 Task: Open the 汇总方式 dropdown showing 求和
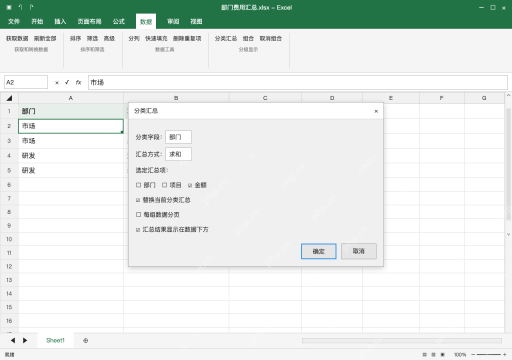click(178, 154)
